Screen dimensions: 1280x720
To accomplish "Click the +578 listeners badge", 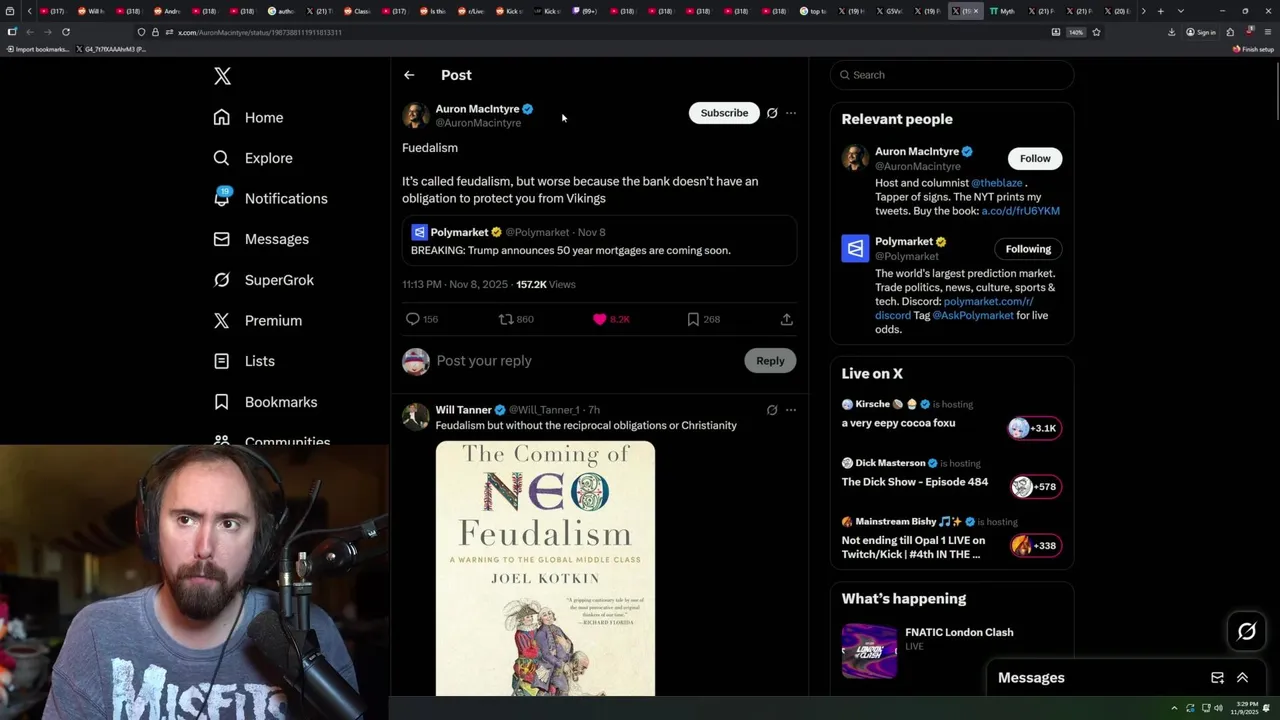I will coord(1034,487).
